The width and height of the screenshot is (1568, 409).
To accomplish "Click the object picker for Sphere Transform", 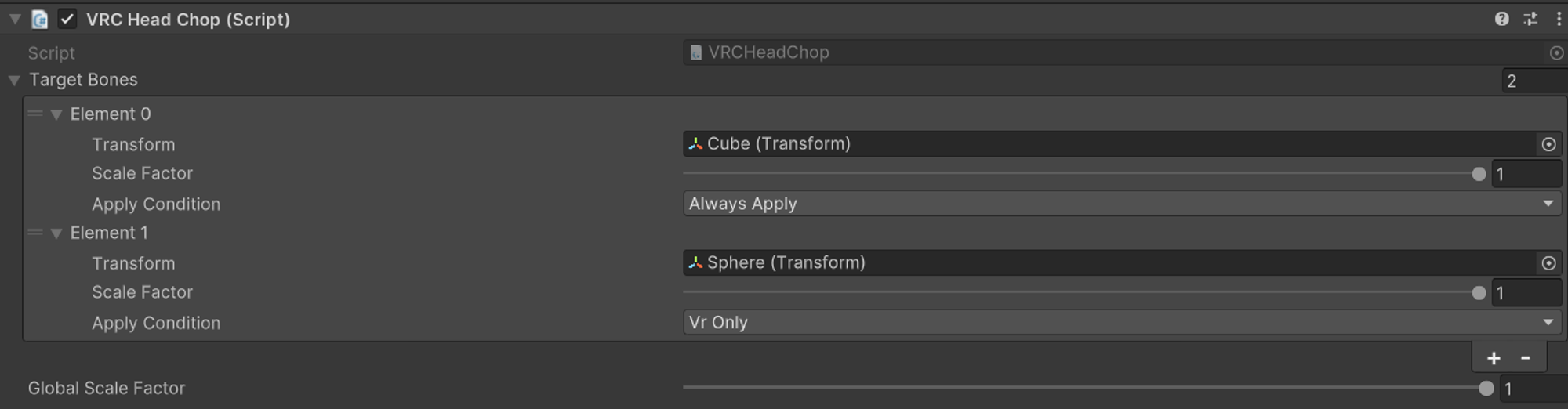I will (x=1548, y=263).
